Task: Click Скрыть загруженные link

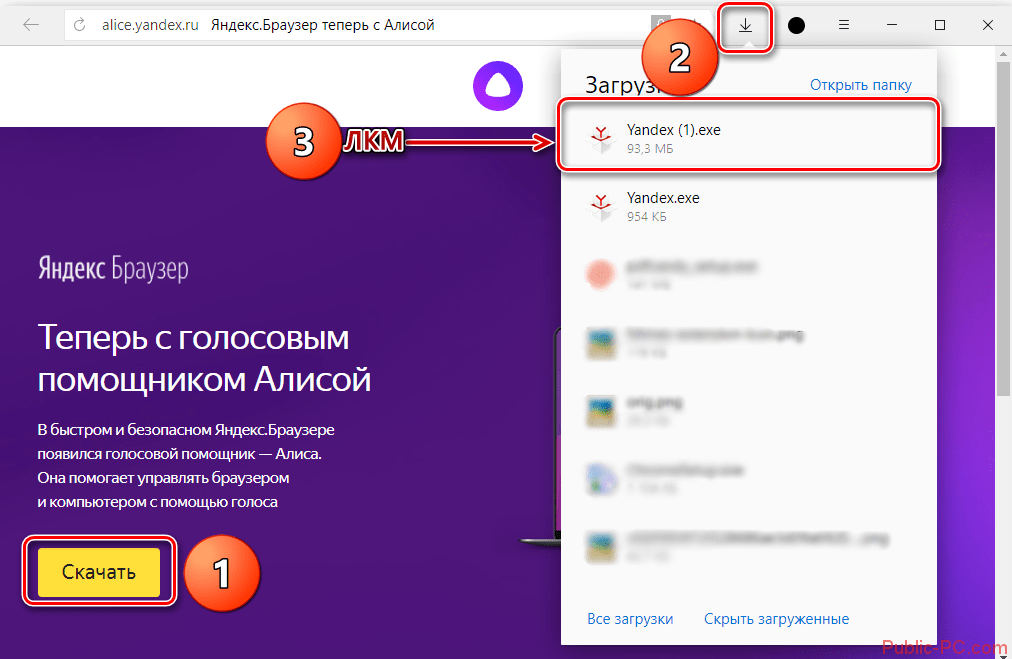Action: click(776, 618)
